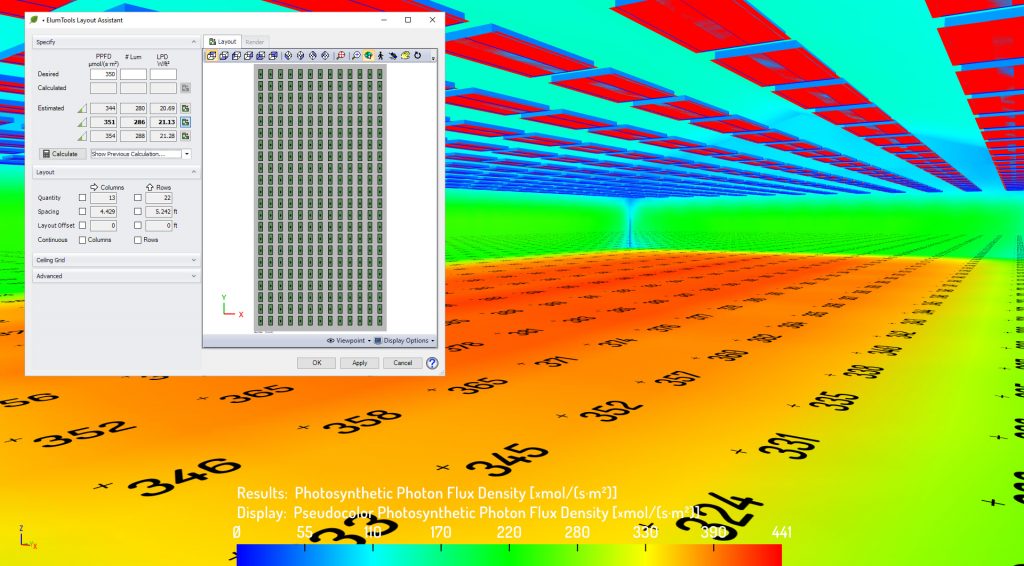This screenshot has height=566, width=1024.
Task: Switch to the Render tab
Action: point(255,42)
